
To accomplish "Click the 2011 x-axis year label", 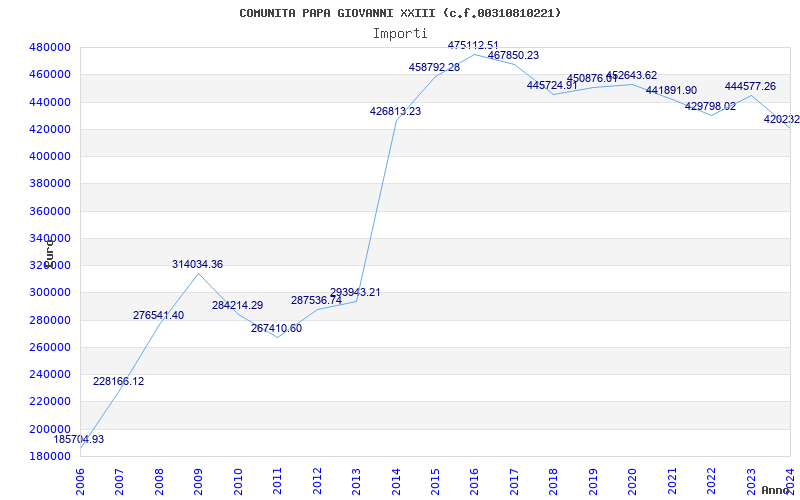I will [277, 482].
